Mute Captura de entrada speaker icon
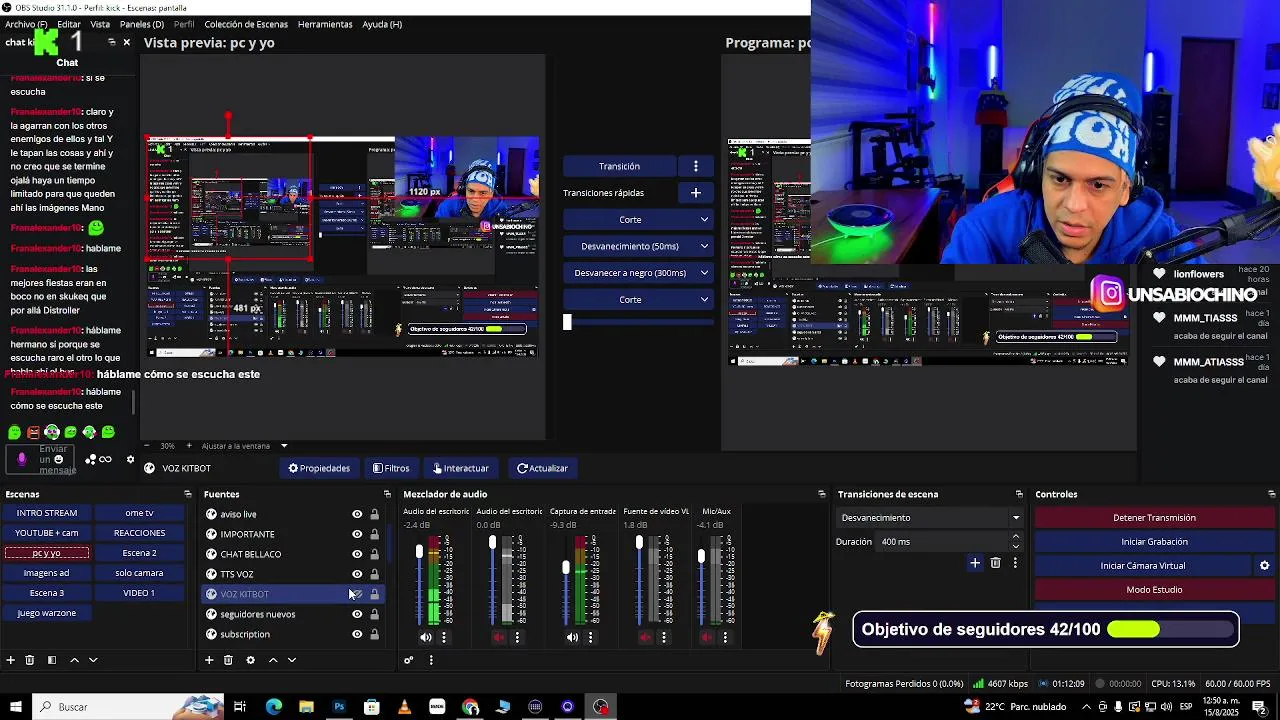Viewport: 1280px width, 720px height. point(572,637)
